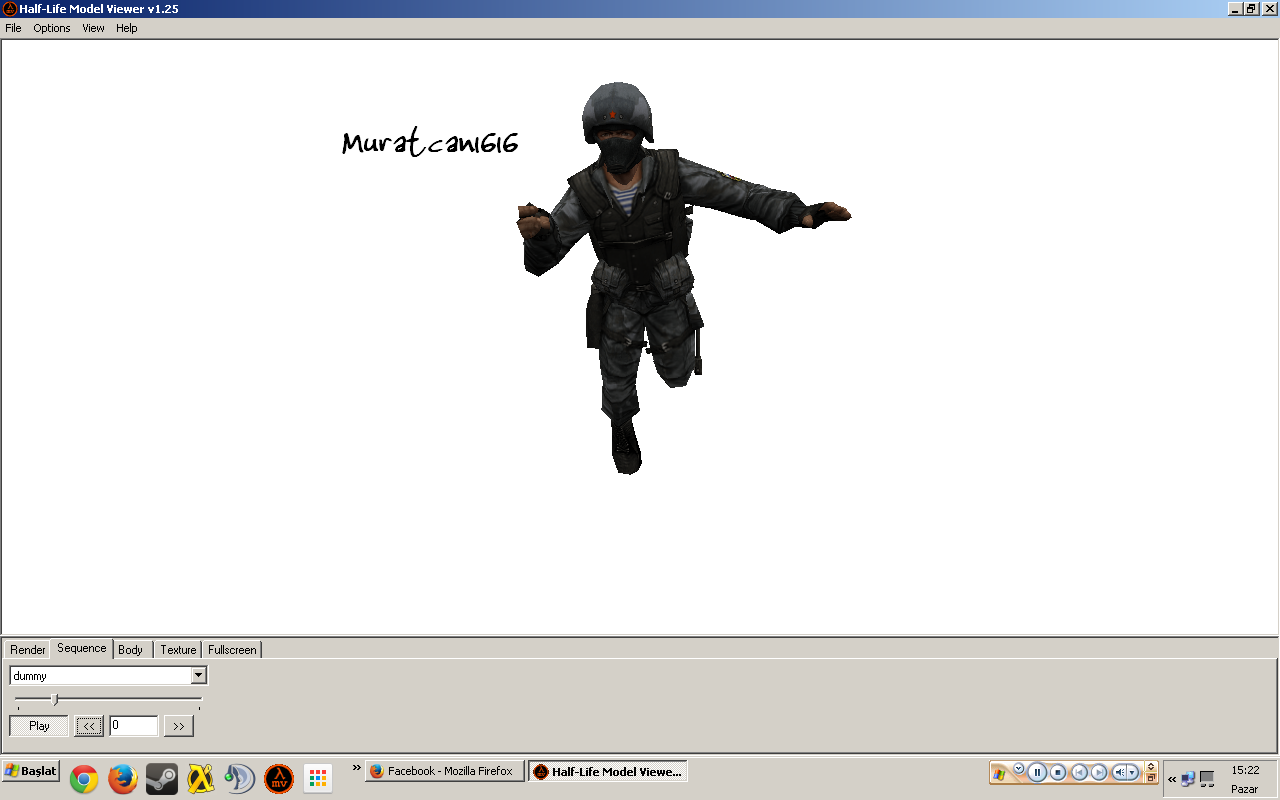Pause playback in the media taskbar toolbar
1280x800 pixels.
(x=1037, y=772)
